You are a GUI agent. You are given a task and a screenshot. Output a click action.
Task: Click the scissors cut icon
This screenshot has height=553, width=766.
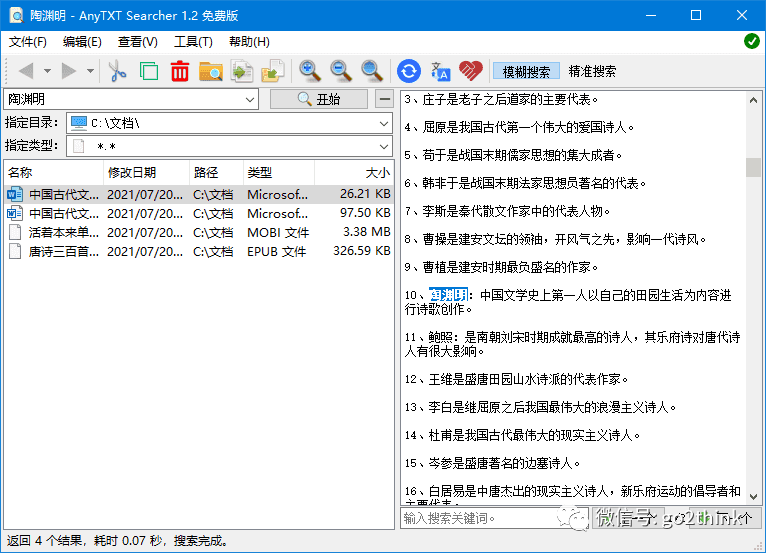[117, 71]
